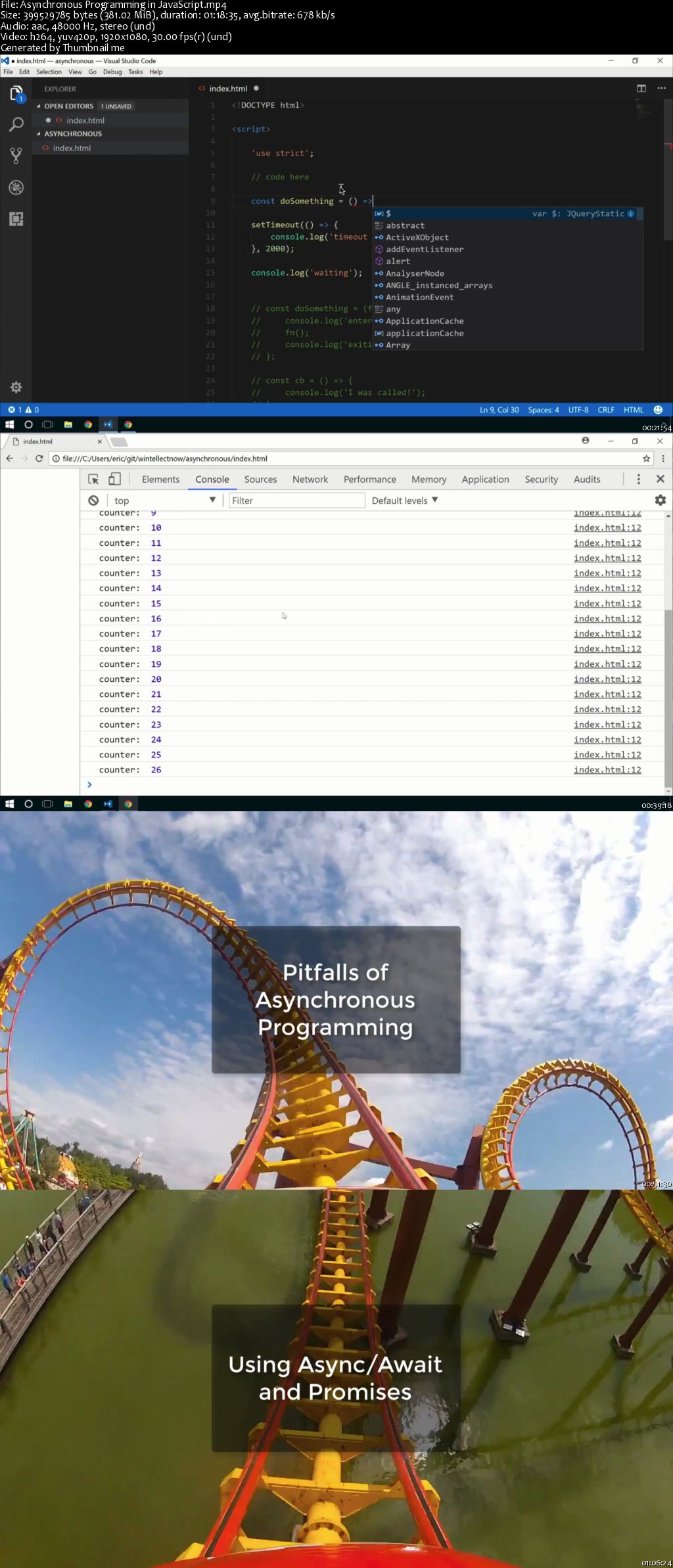Open the Debug menu in VS Code
This screenshot has width=673, height=1568.
112,72
